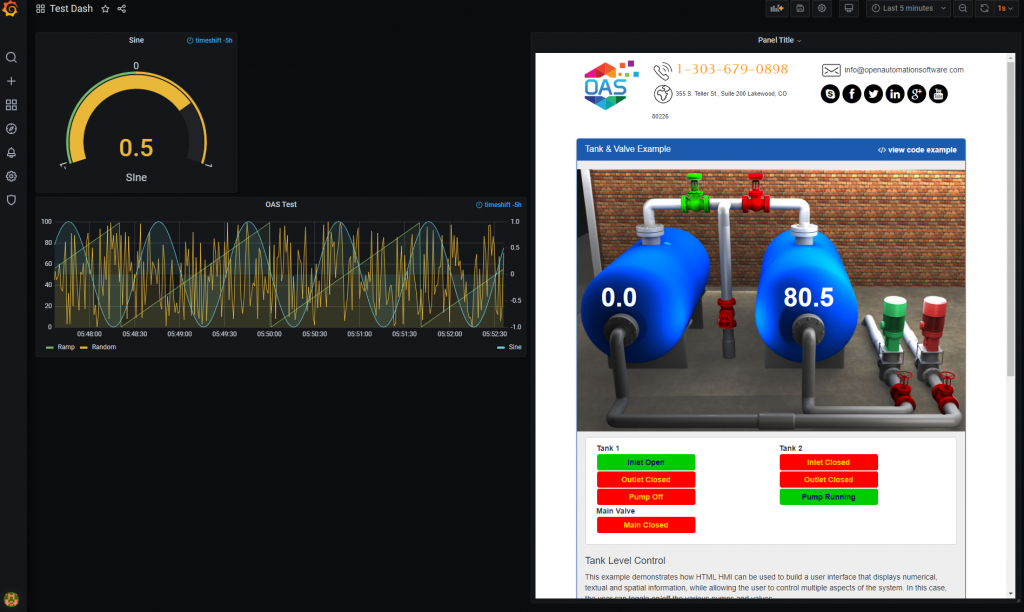Click the Server Admin shield icon
1024x612 pixels.
point(12,200)
